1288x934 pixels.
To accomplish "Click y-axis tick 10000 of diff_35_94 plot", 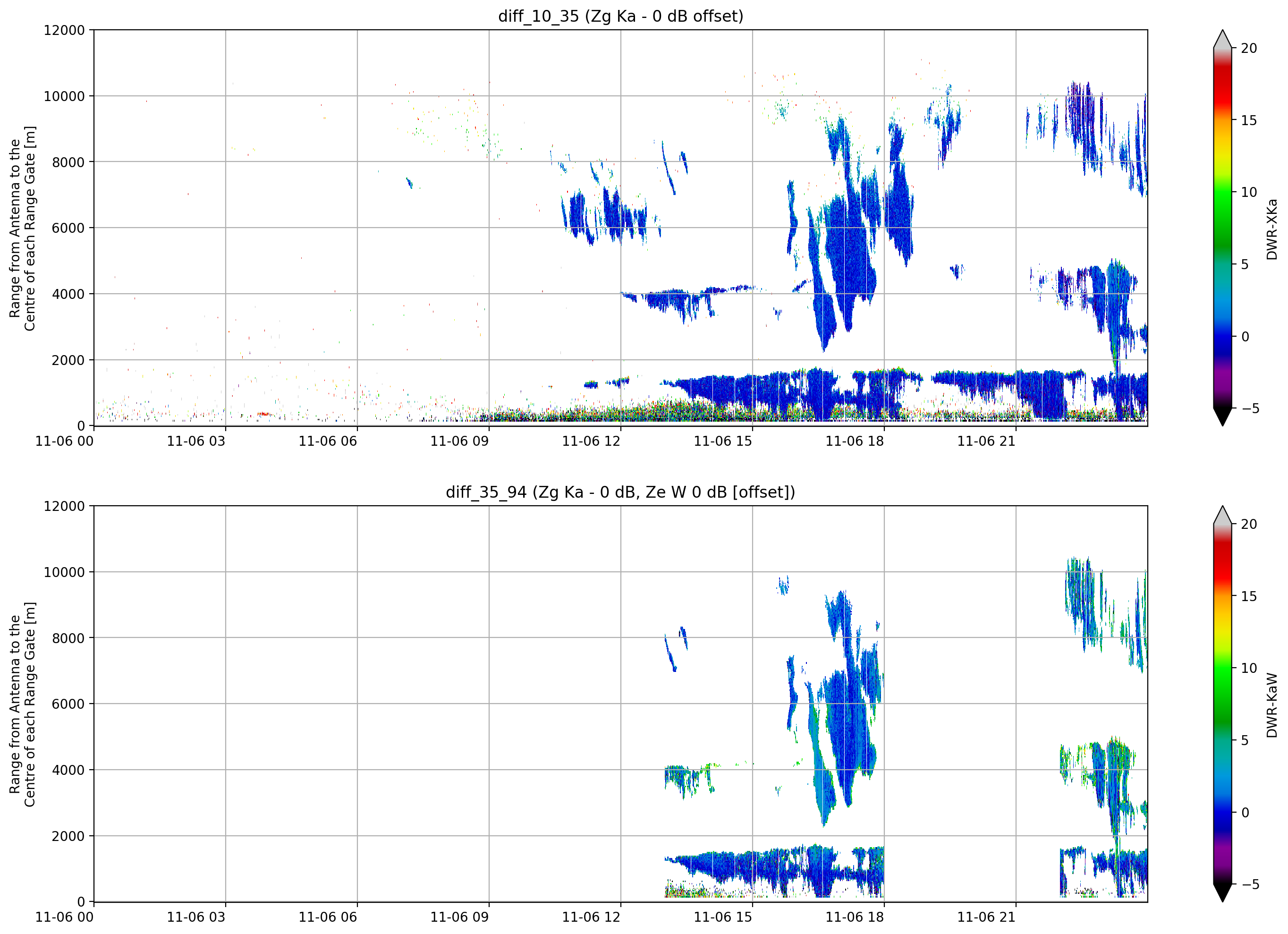I will pyautogui.click(x=64, y=573).
